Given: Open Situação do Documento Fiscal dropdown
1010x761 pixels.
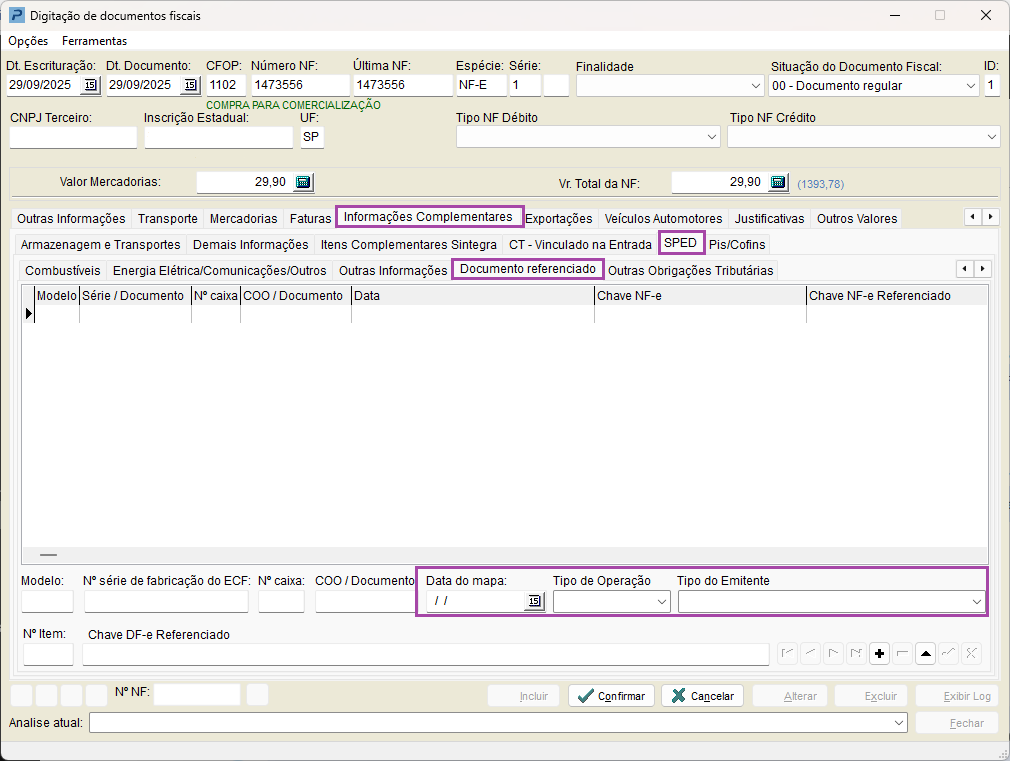Looking at the screenshot, I should pyautogui.click(x=970, y=86).
